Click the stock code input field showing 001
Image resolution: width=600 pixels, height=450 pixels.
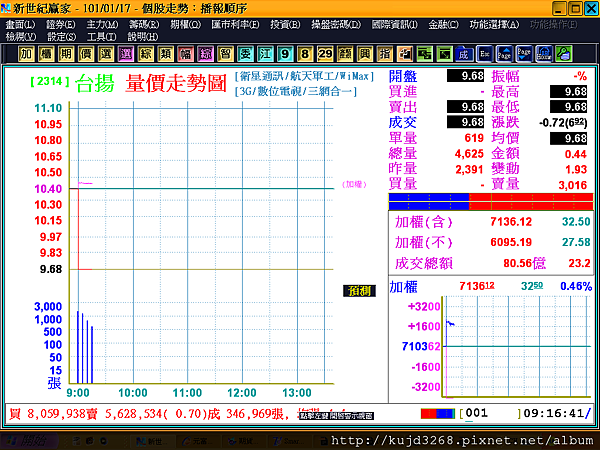click(x=491, y=413)
